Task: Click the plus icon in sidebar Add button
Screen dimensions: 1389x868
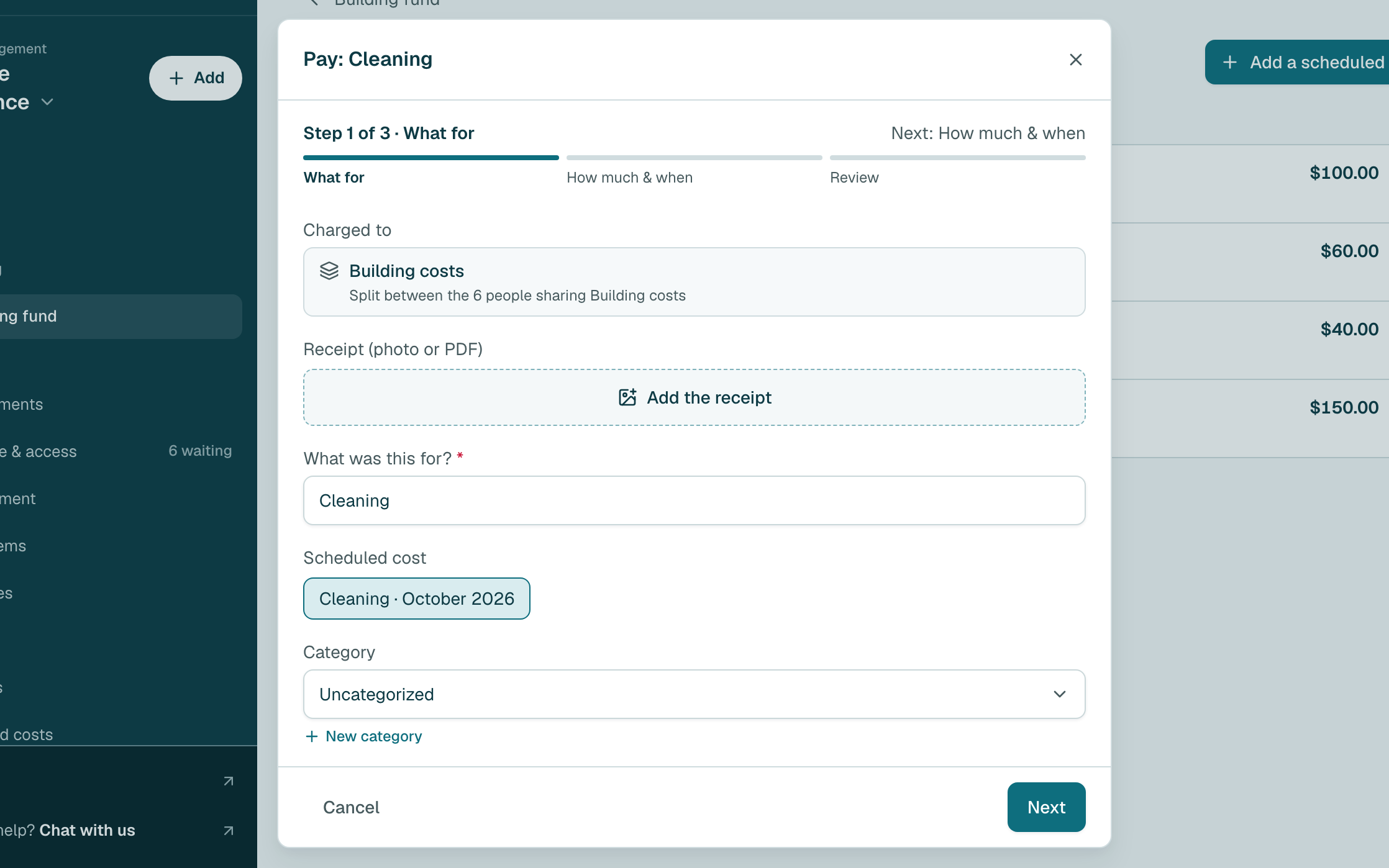Action: point(176,78)
